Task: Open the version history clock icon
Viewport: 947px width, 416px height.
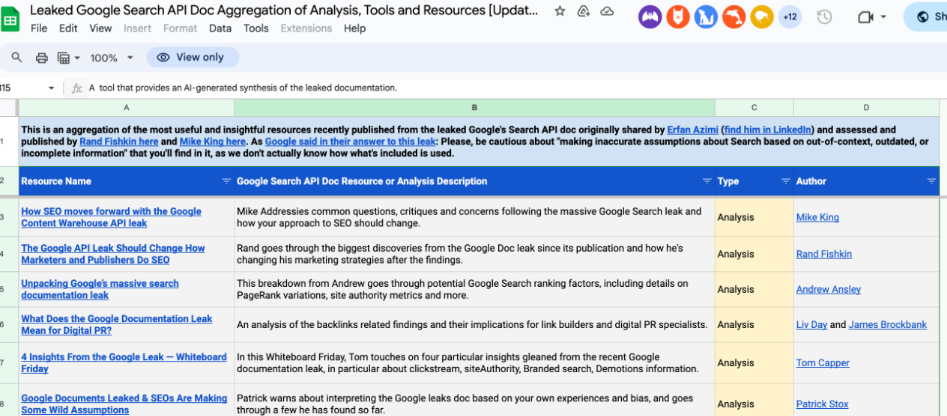Action: click(x=824, y=17)
